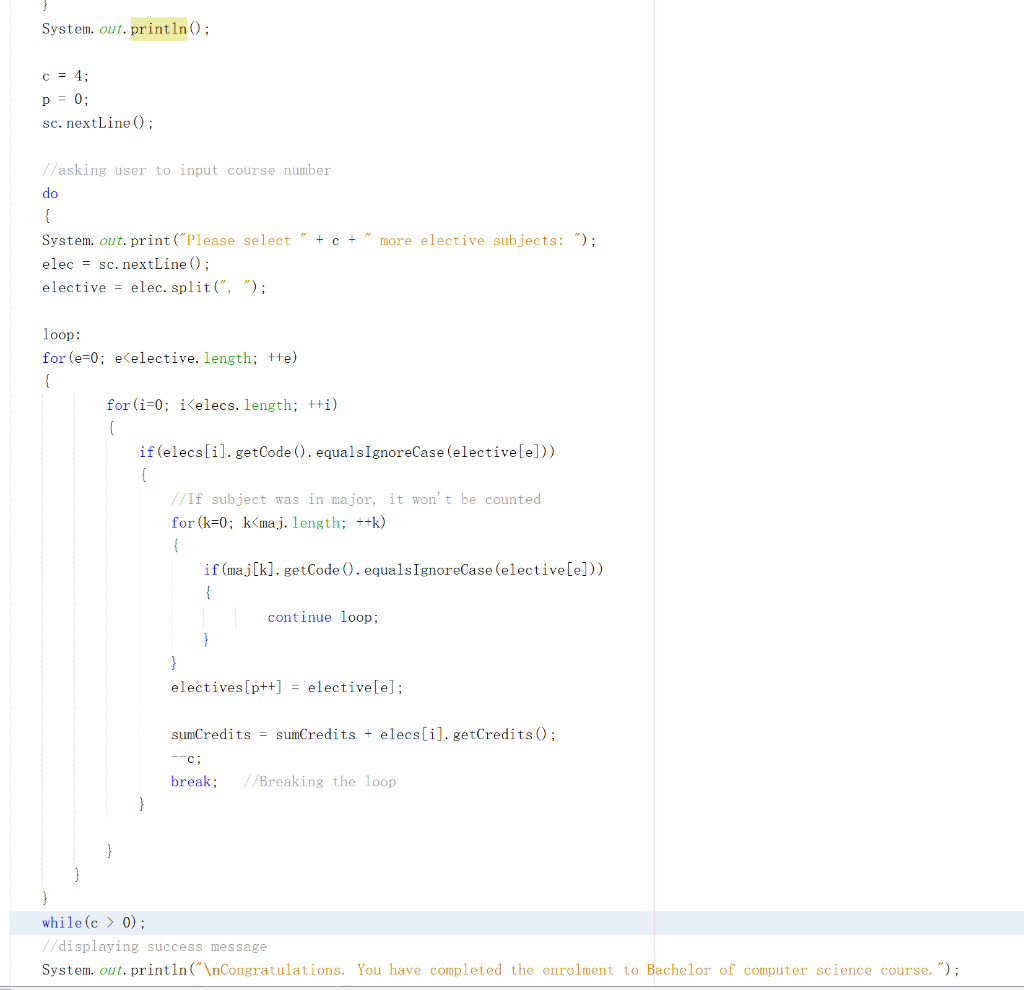Click 'Bachelor of computer science course' text
This screenshot has height=990, width=1024.
790,970
